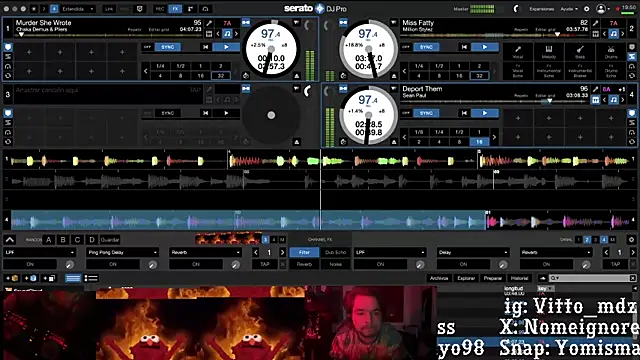This screenshot has height=360, width=640.
Task: Open user profile account icon
Action: [x=601, y=9]
